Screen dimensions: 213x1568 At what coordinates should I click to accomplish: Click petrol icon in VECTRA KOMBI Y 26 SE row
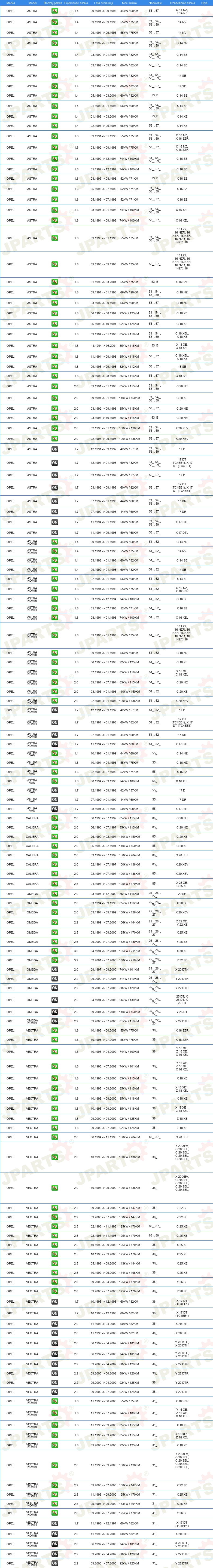tap(55, 1513)
